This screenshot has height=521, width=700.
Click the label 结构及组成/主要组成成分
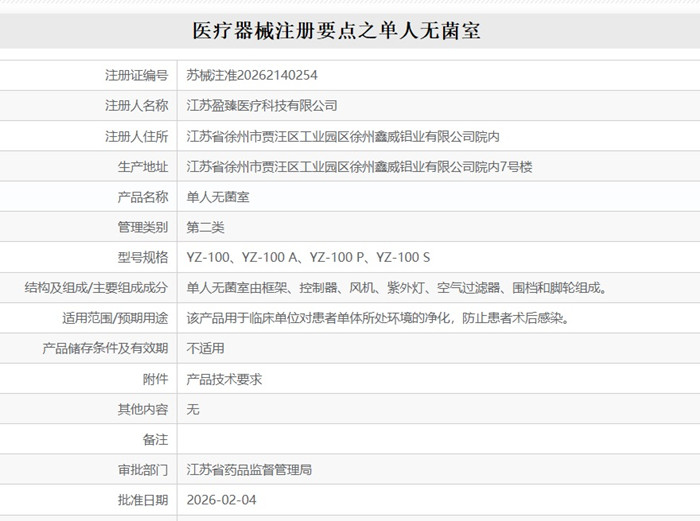coord(96,288)
